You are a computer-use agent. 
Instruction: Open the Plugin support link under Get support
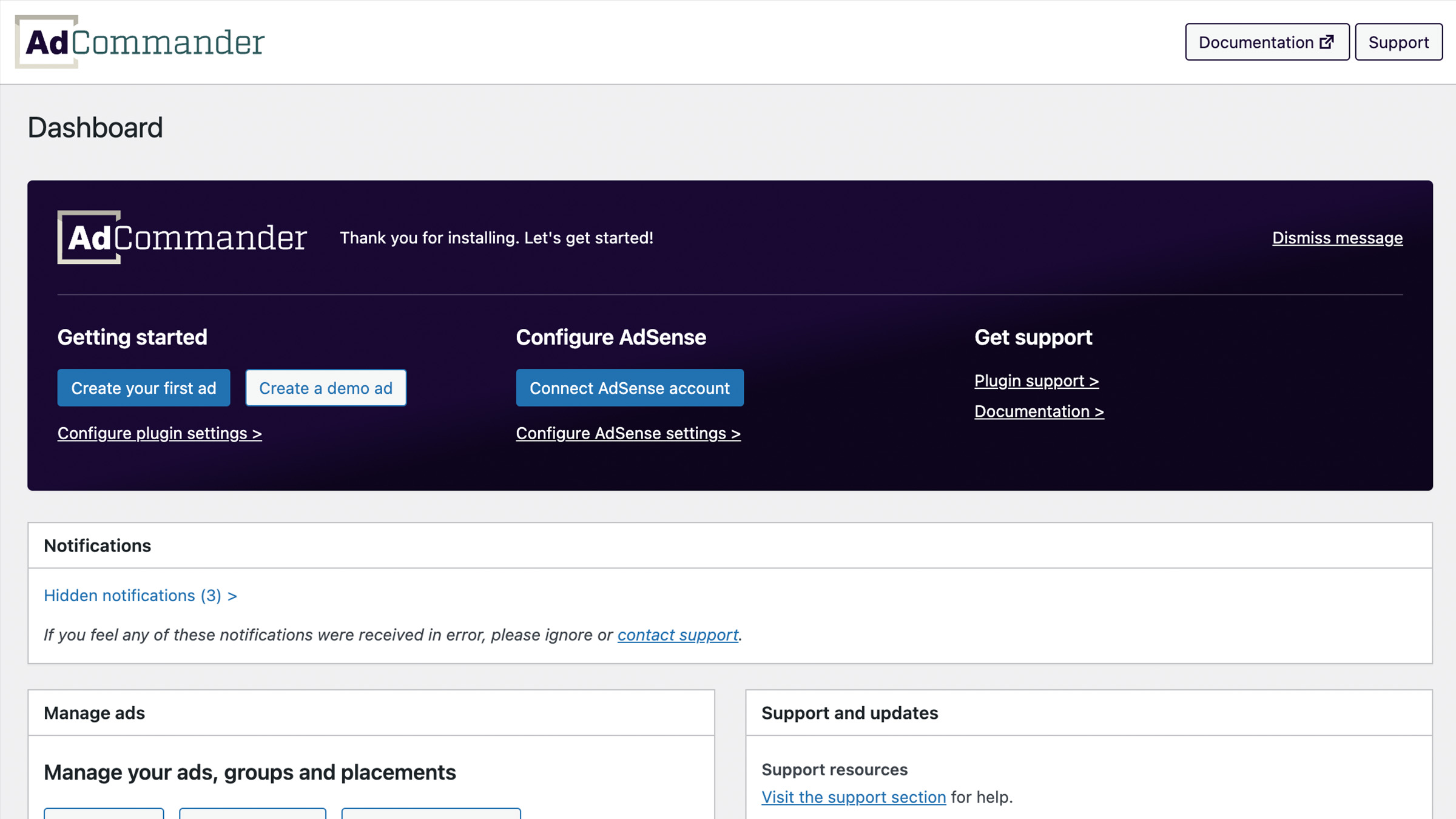click(1036, 380)
